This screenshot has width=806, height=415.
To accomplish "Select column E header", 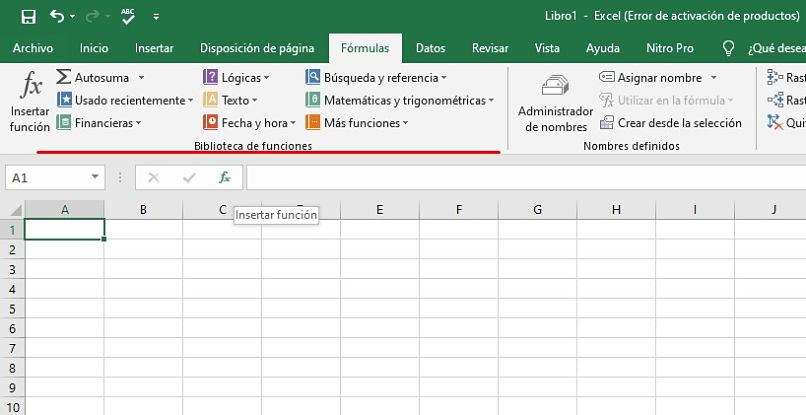I will [380, 209].
